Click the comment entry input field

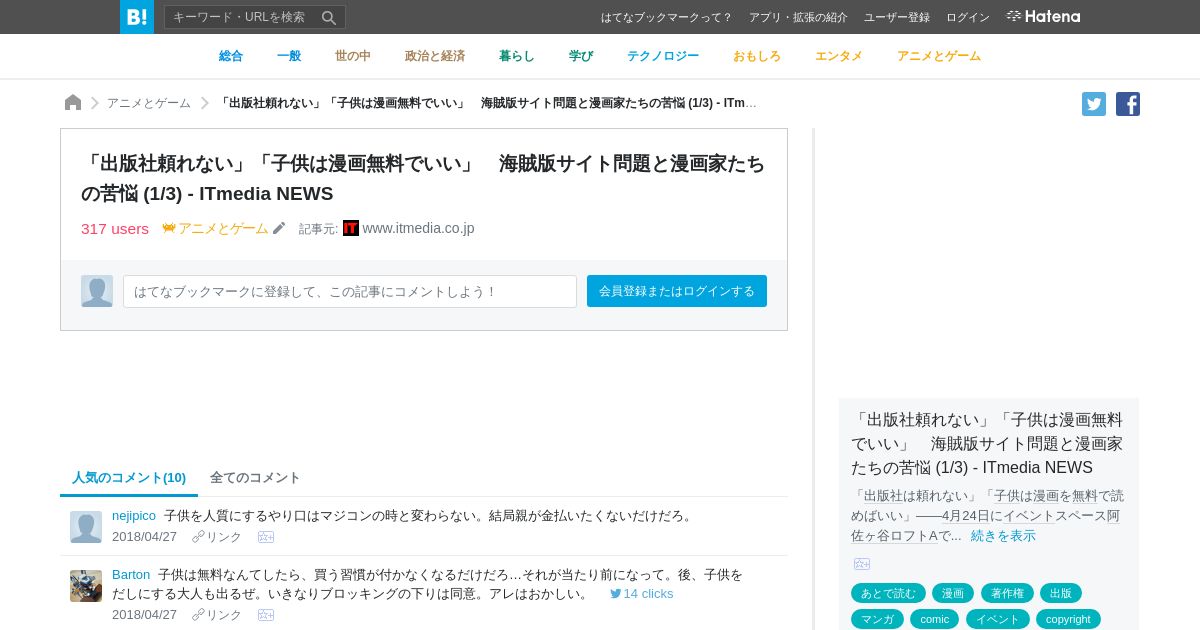[350, 291]
